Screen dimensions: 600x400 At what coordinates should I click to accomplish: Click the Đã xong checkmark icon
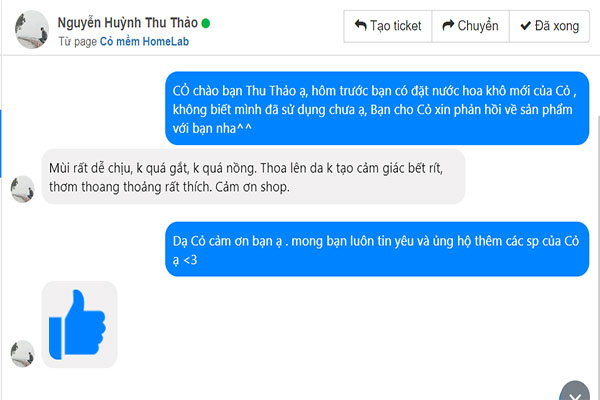[525, 26]
